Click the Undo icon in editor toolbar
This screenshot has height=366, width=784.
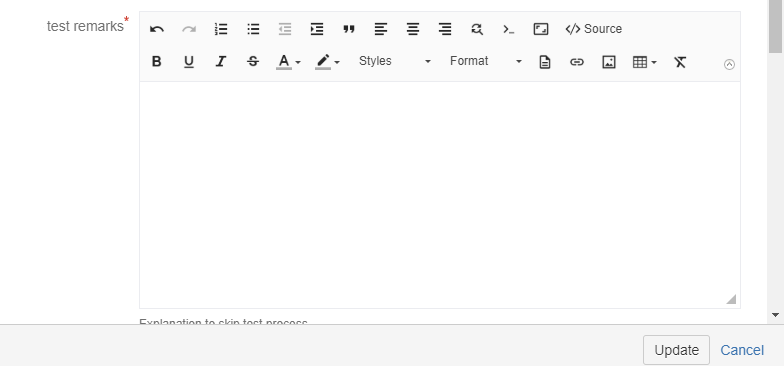coord(157,29)
